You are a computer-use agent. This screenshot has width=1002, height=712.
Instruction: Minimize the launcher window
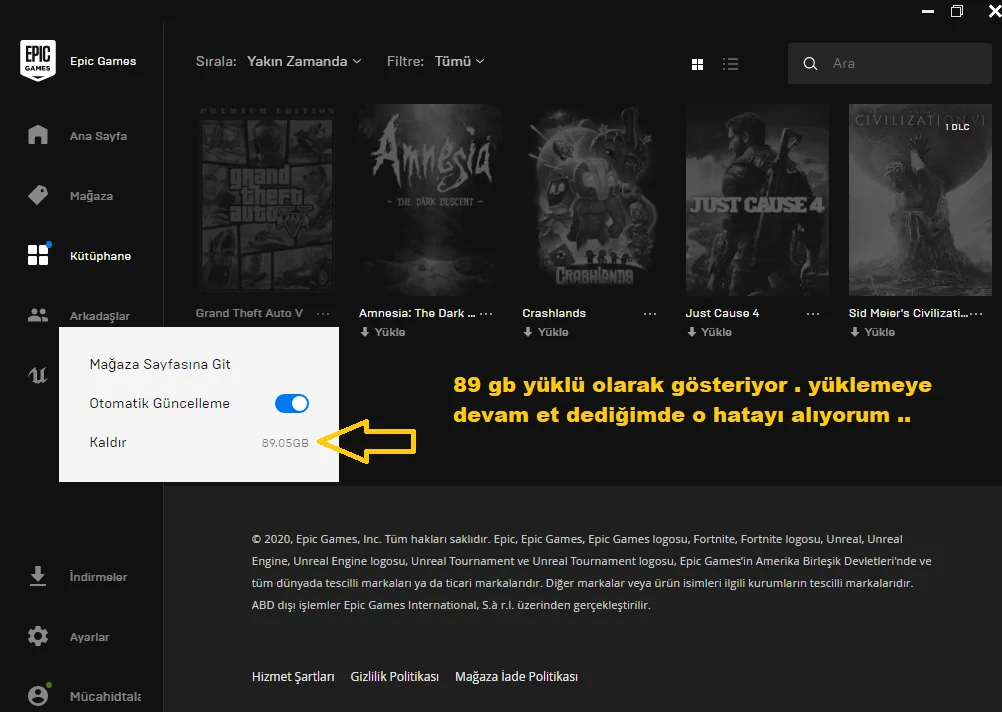click(928, 11)
